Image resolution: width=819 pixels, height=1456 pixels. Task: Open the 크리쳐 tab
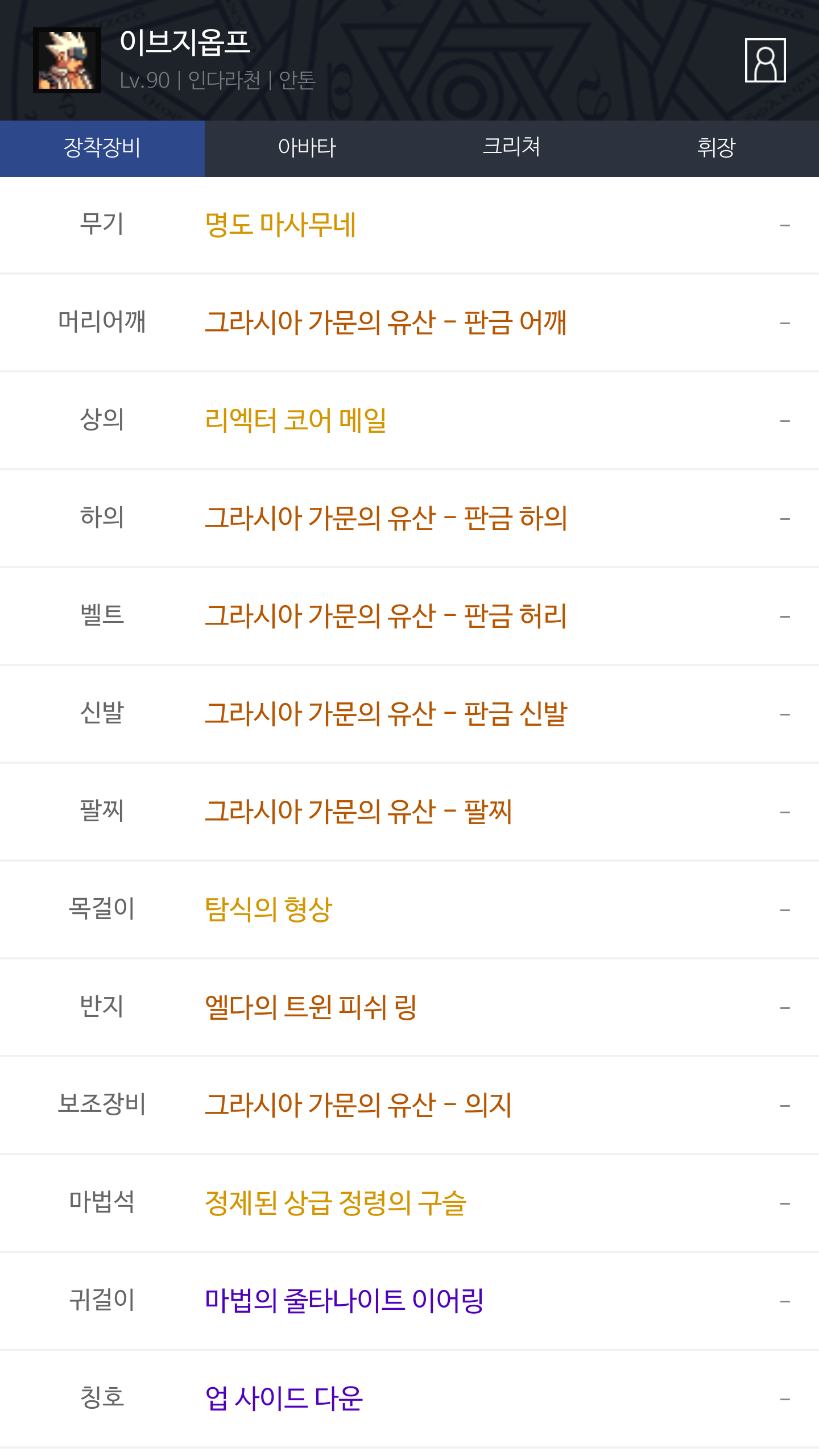[511, 148]
